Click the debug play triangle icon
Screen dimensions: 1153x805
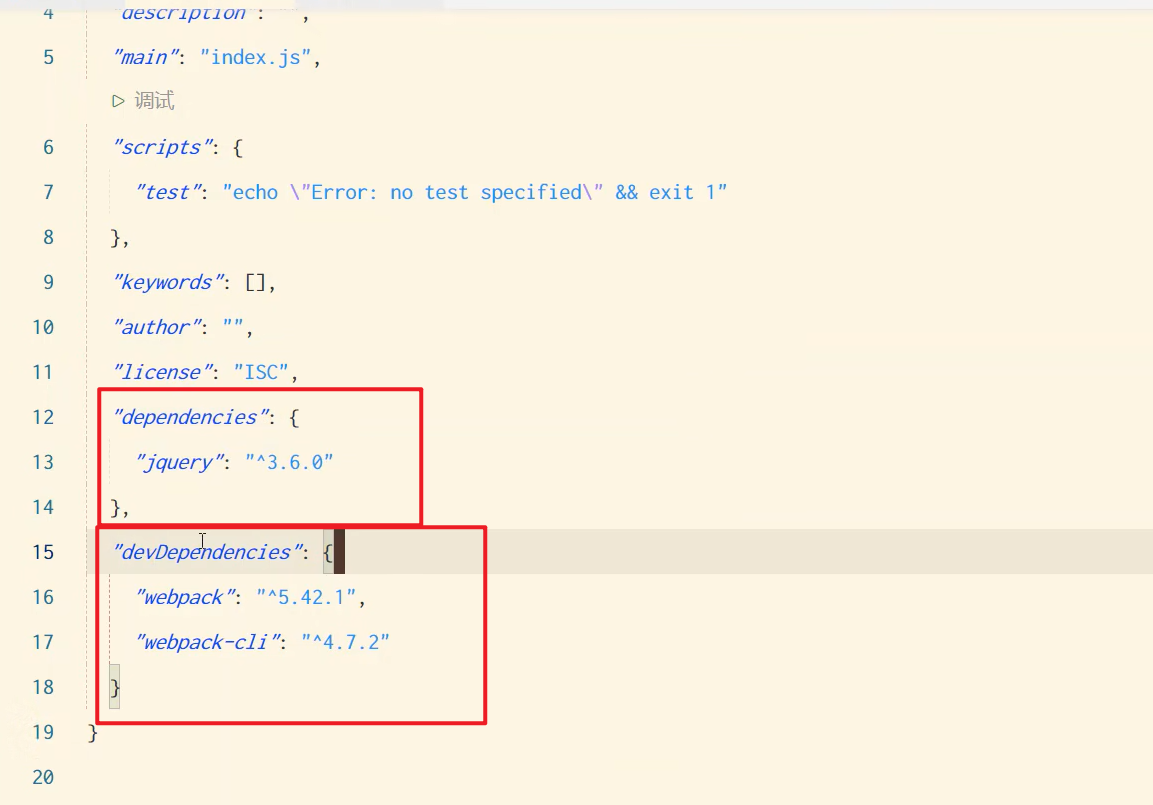pos(118,101)
